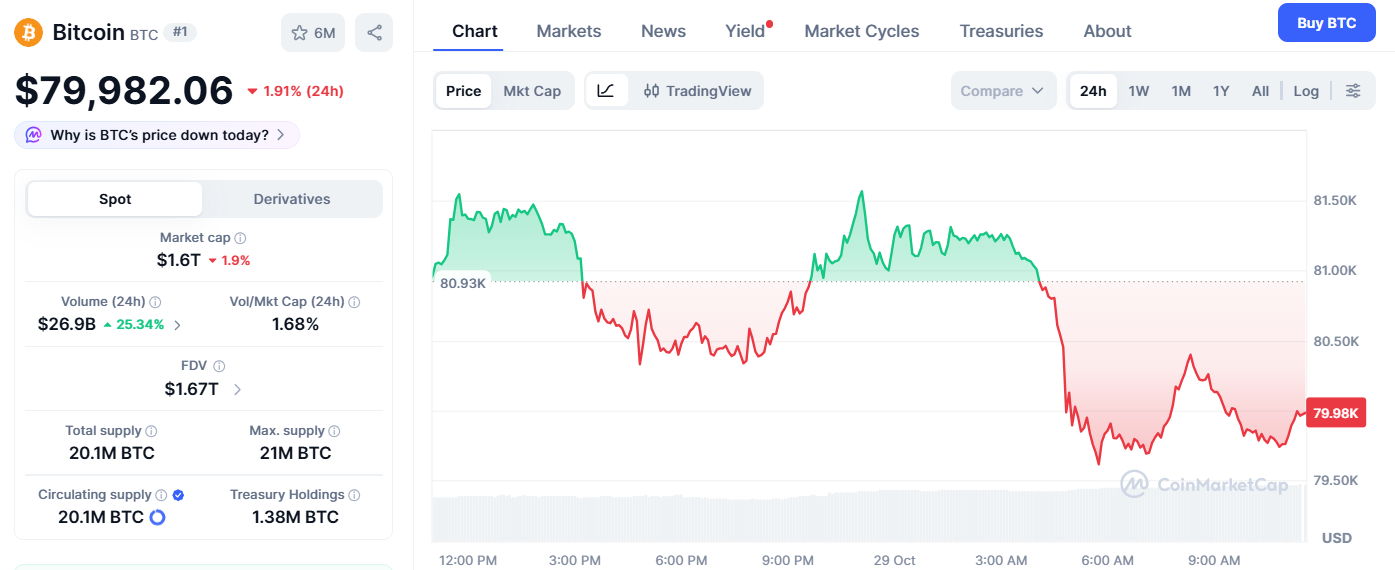Switch chart to Mkt Cap
Image resolution: width=1395 pixels, height=570 pixels.
point(532,91)
